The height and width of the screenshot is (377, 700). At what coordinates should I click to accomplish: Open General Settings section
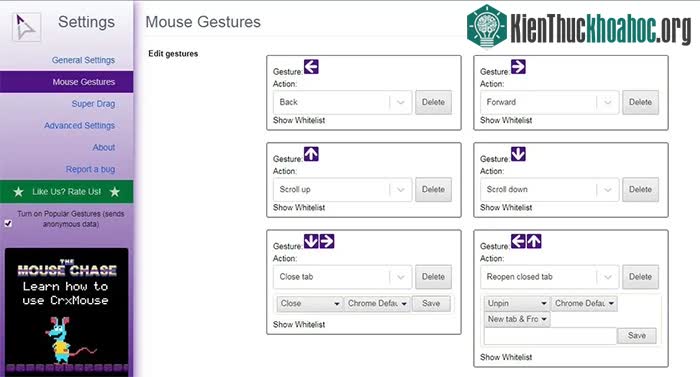(83, 60)
